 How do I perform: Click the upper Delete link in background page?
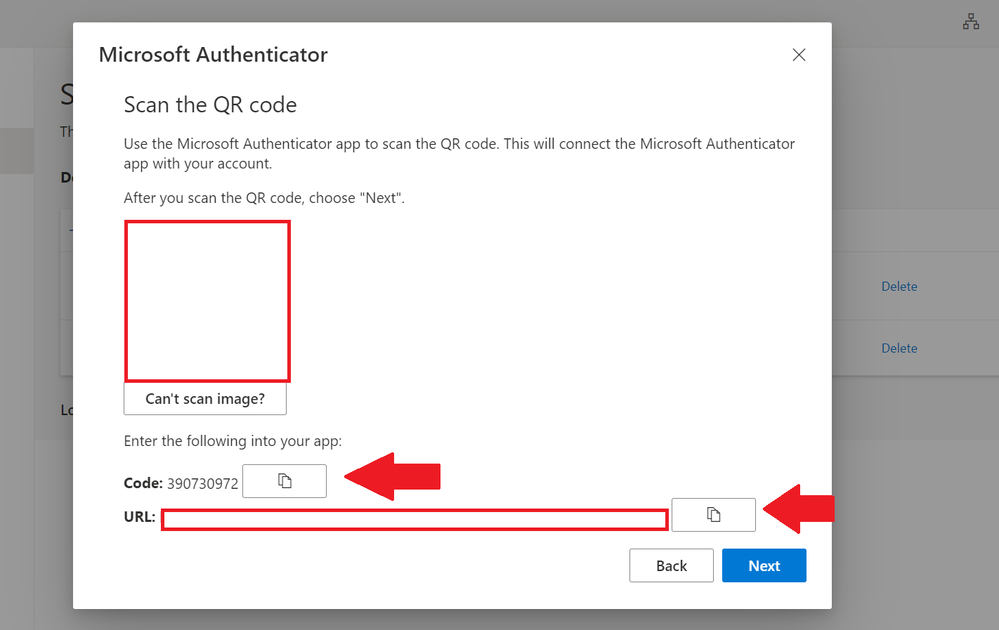[x=899, y=287]
